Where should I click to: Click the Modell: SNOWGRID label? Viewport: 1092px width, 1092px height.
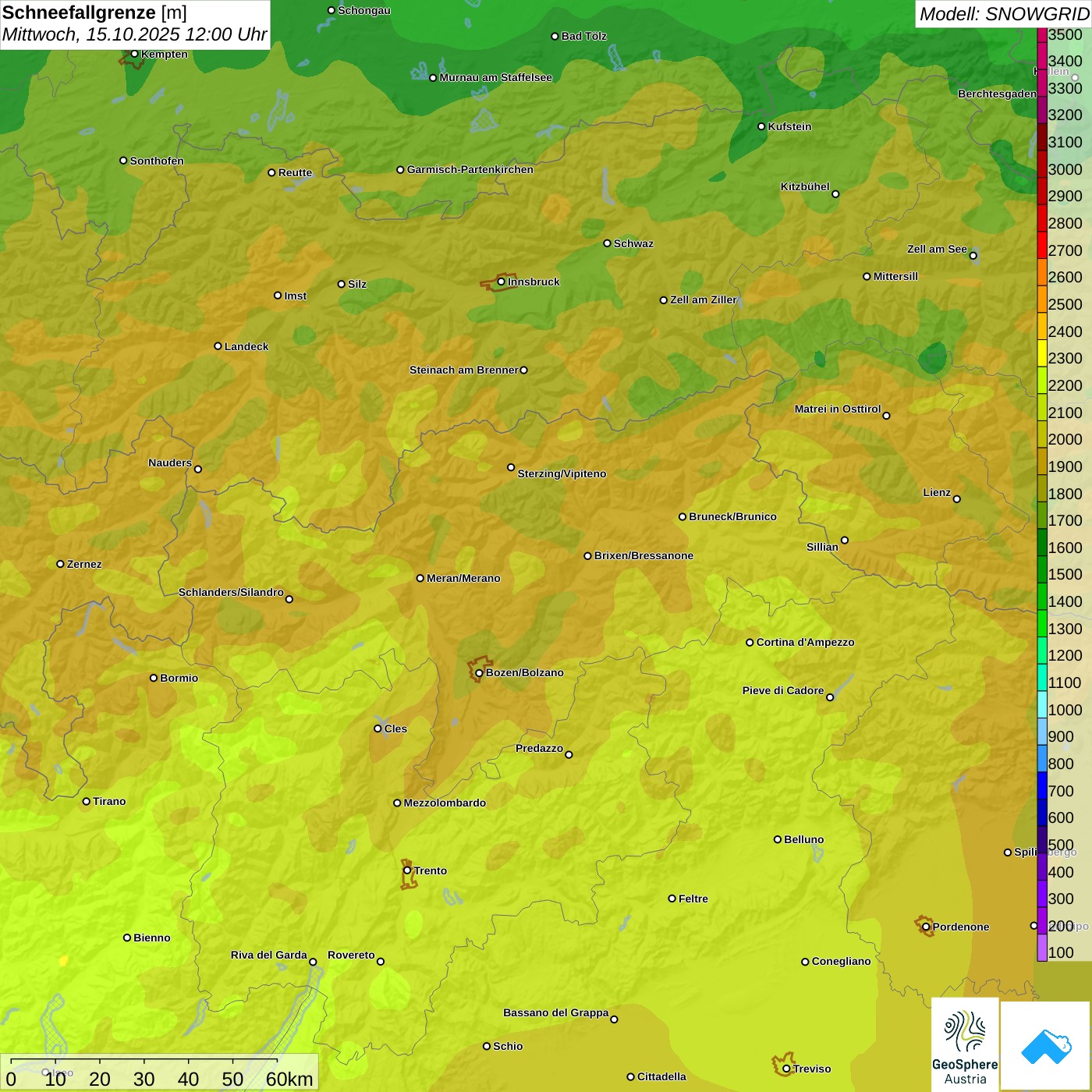pyautogui.click(x=1004, y=14)
